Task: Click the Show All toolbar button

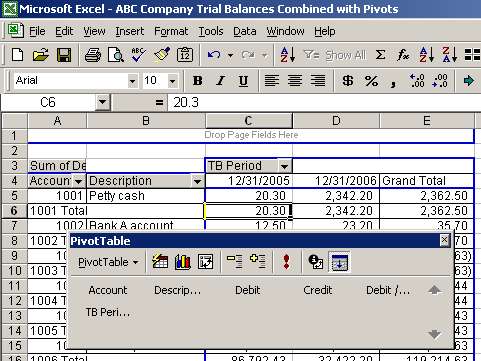Action: tap(346, 55)
